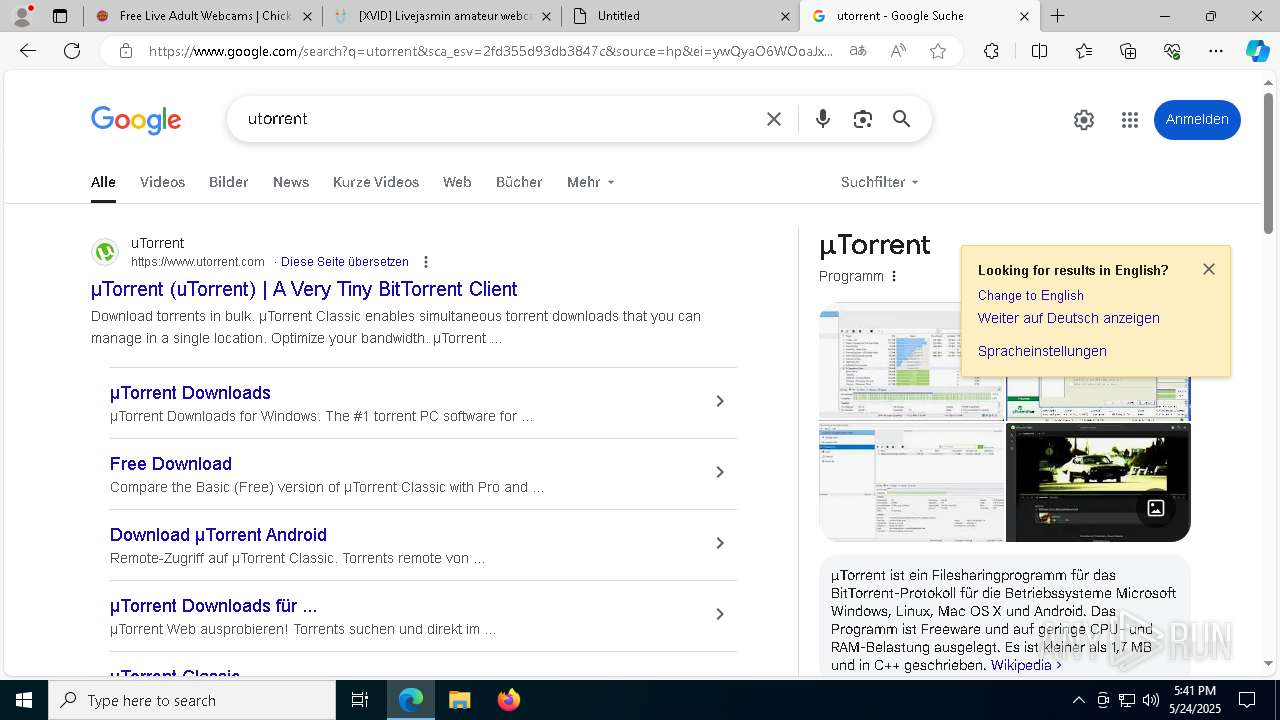Open µTorrent knowledge panel more options
This screenshot has height=720, width=1280.
tap(894, 276)
